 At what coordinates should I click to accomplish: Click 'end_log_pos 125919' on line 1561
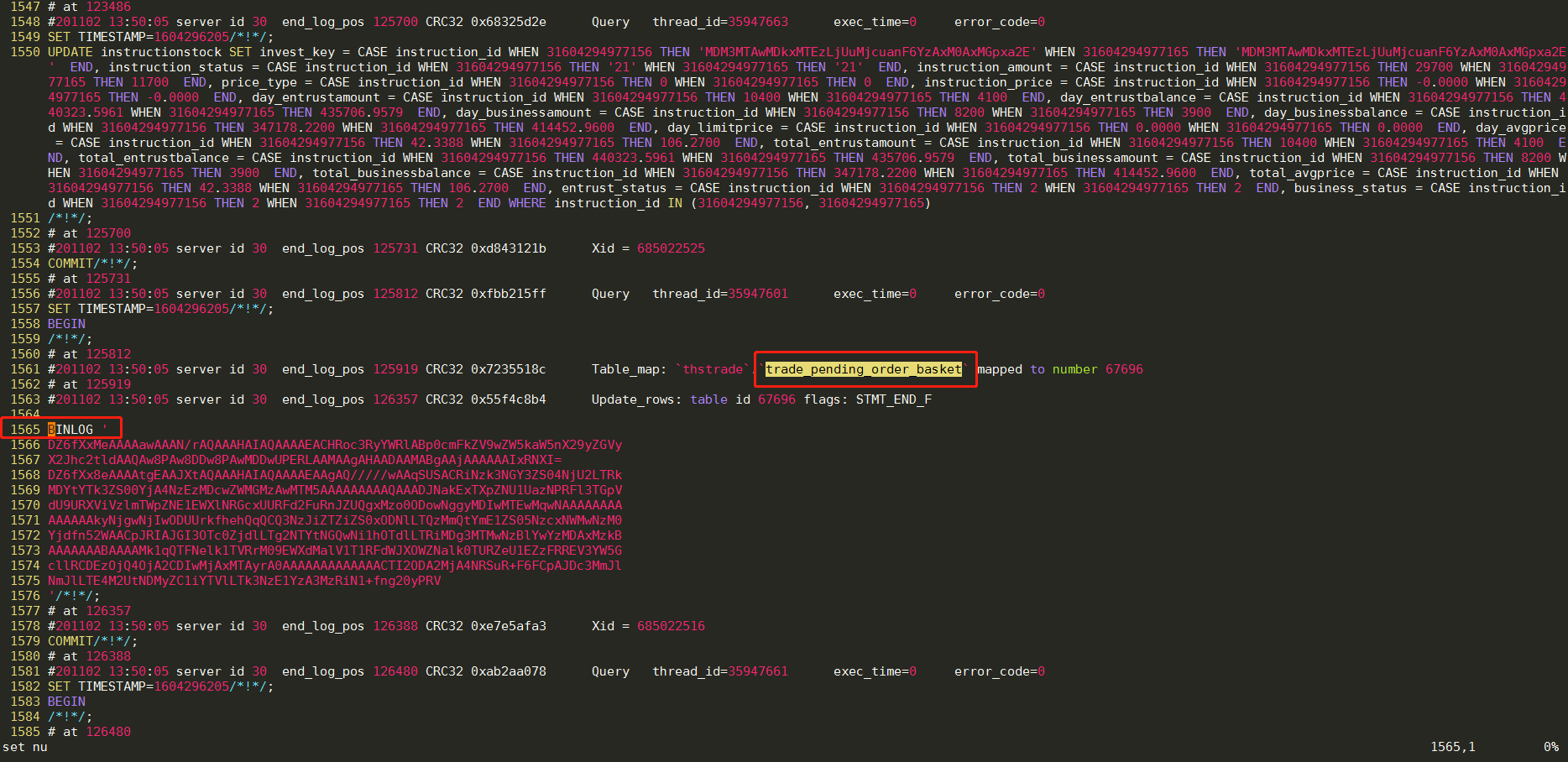[x=349, y=369]
